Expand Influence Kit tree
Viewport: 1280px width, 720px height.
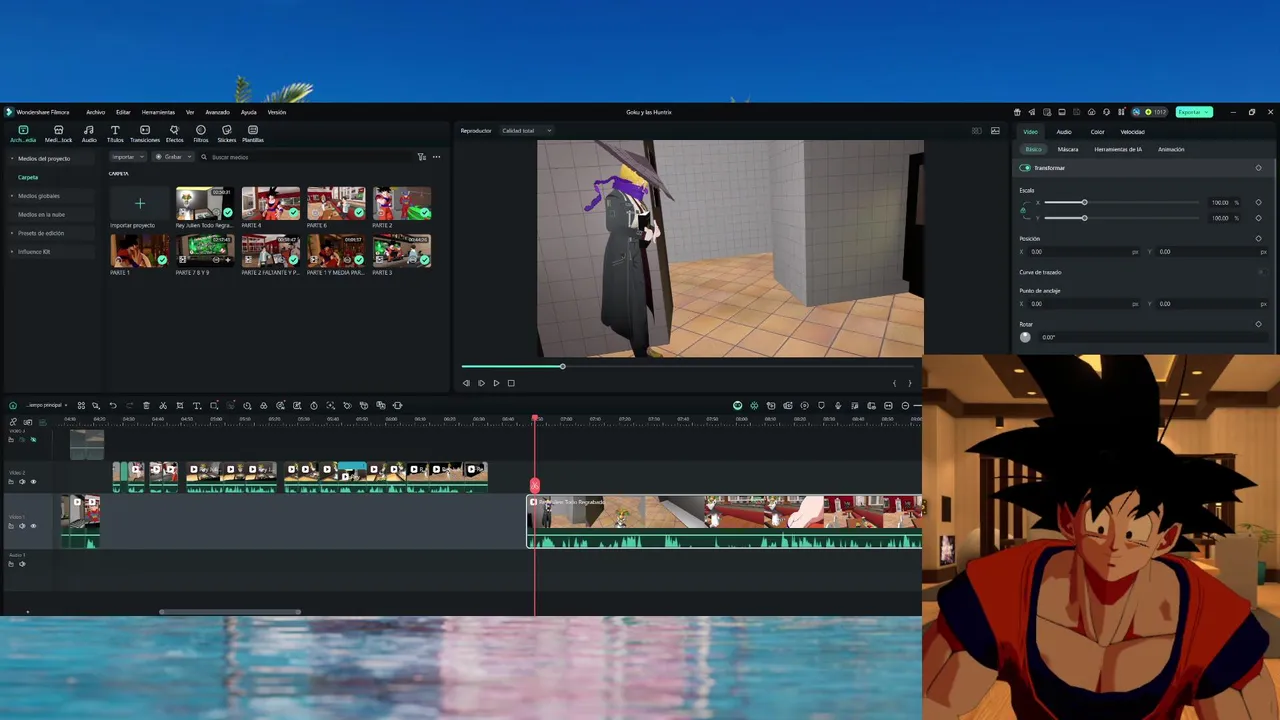(x=12, y=252)
